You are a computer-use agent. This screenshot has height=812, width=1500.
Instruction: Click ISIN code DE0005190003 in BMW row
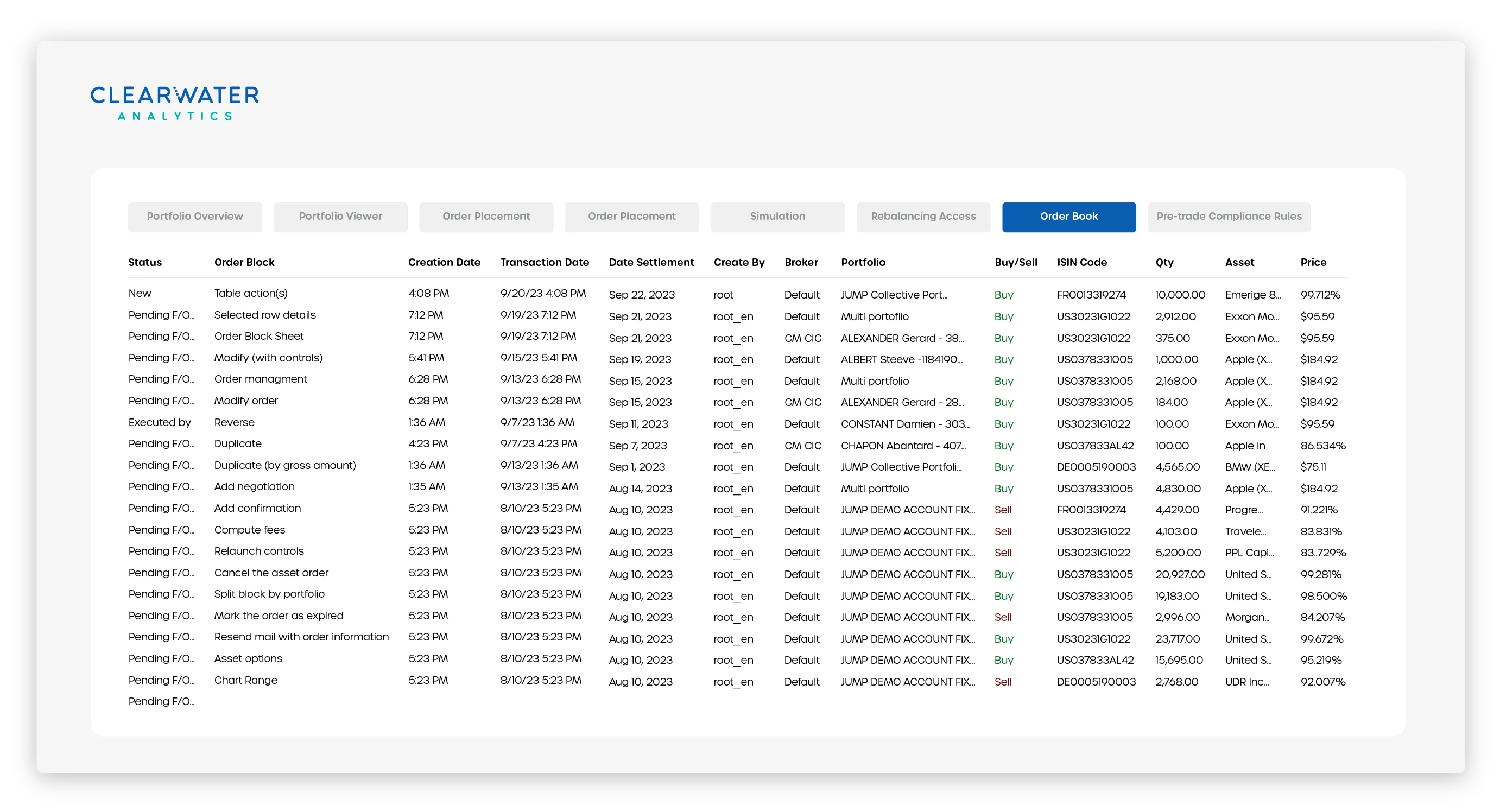[x=1096, y=467]
